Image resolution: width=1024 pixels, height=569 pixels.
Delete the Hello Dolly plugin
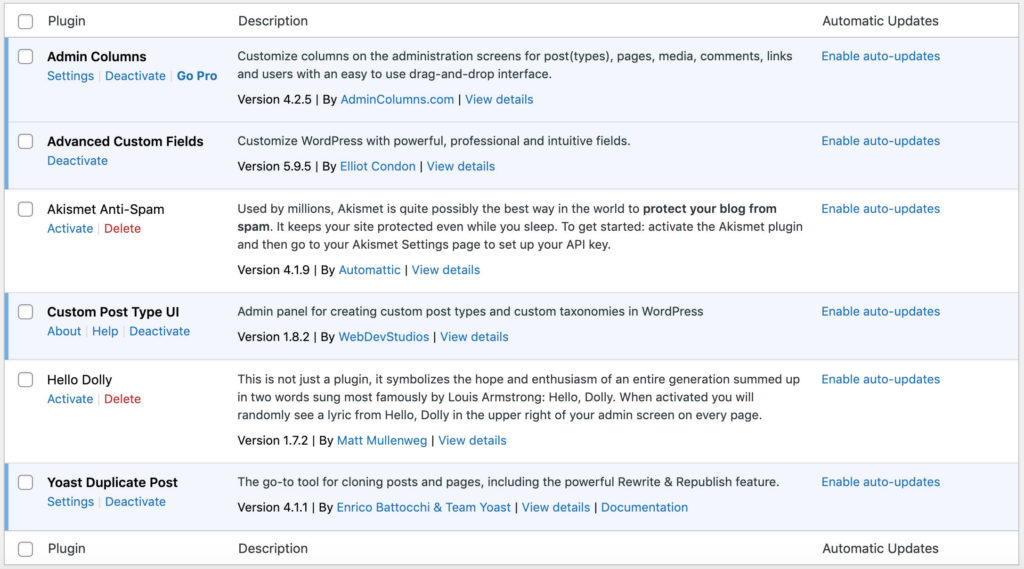pos(122,399)
